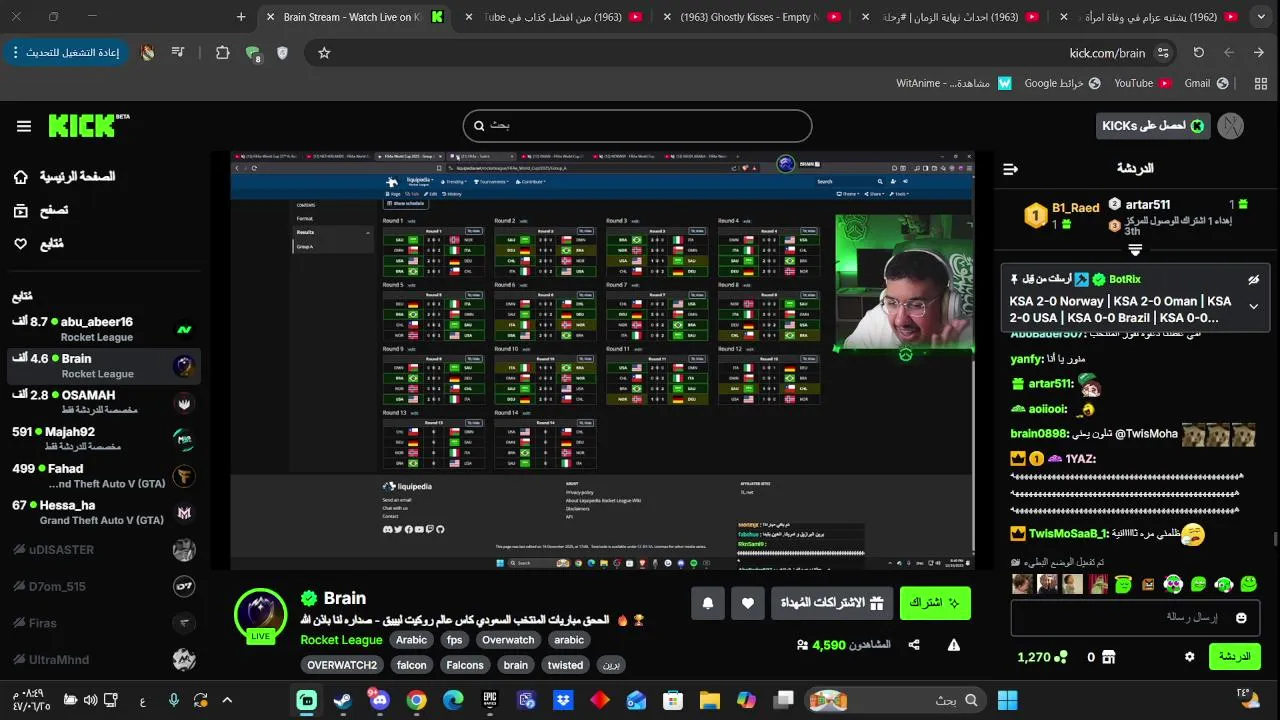Click the share stream icon

(914, 646)
